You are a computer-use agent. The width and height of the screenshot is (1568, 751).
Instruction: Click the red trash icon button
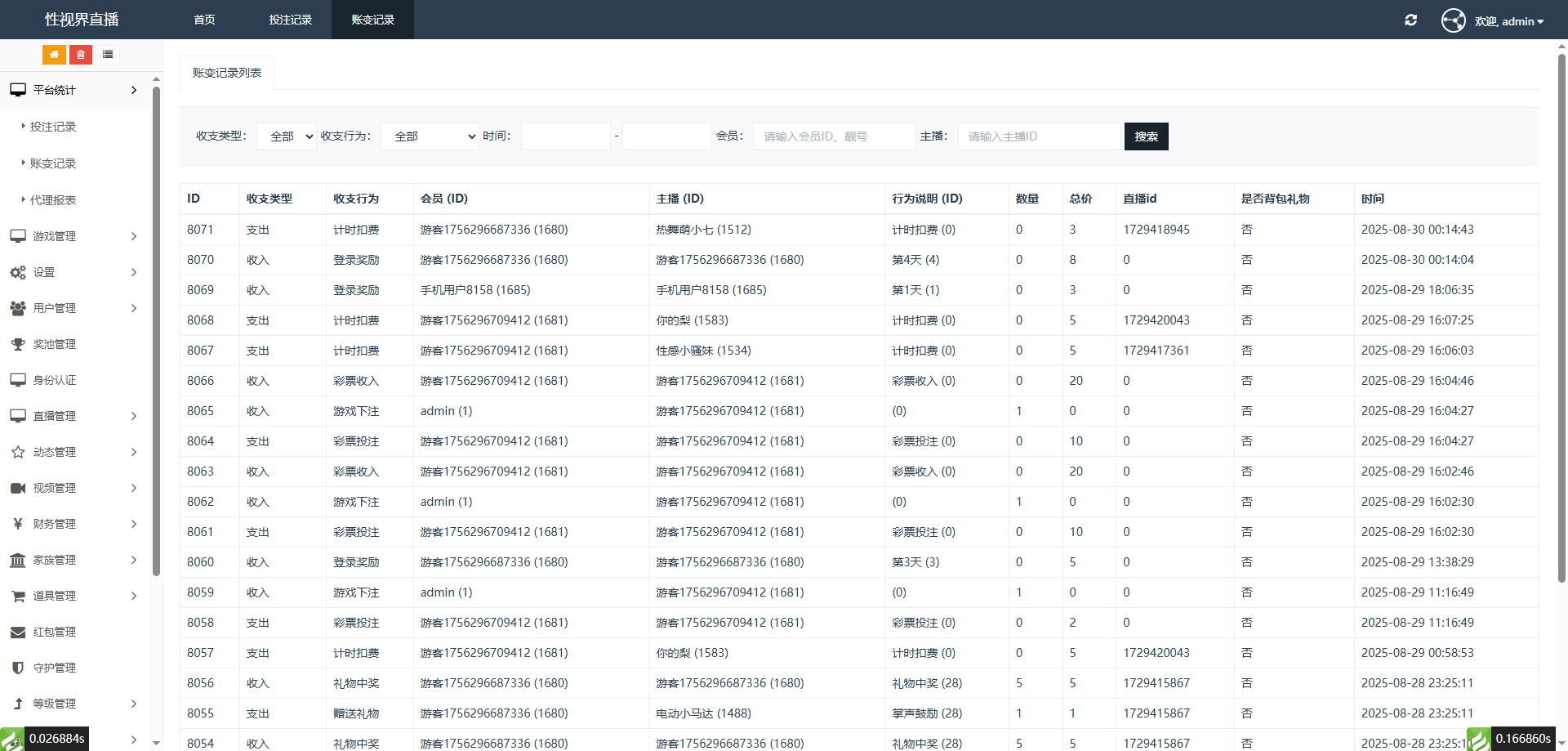81,55
